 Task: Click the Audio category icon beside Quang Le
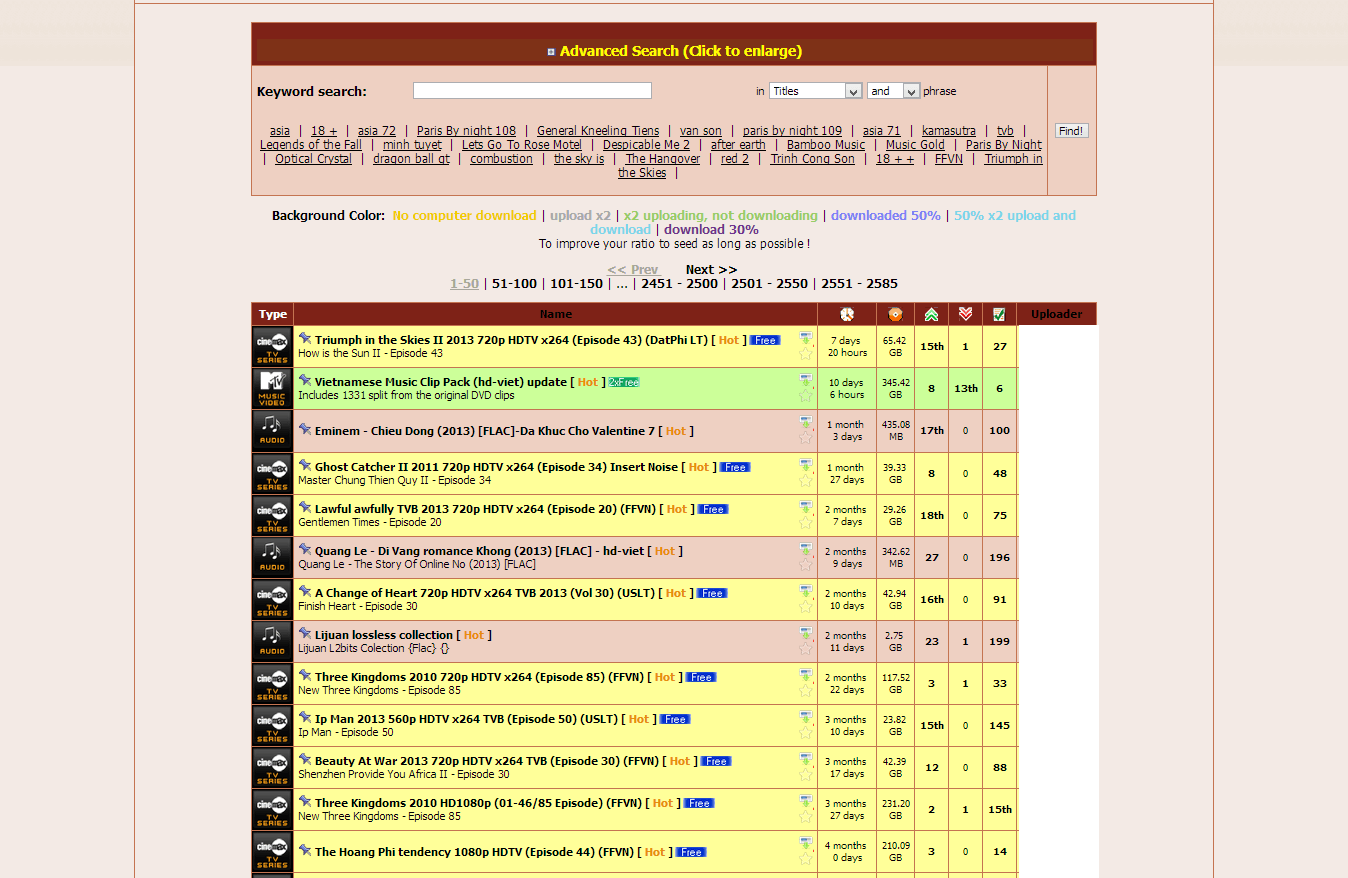tap(272, 557)
